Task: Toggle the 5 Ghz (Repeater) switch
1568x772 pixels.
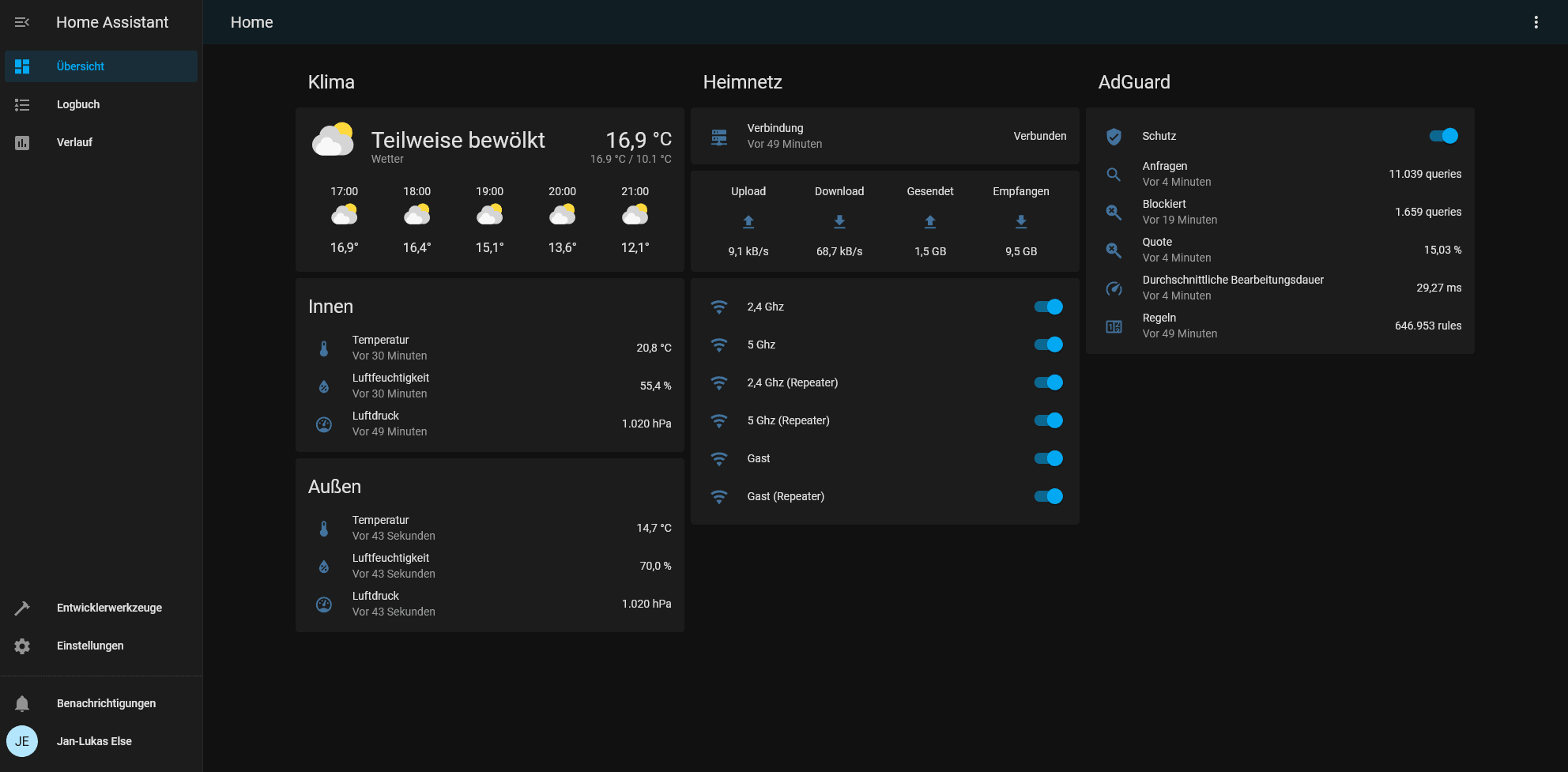Action: click(x=1049, y=420)
